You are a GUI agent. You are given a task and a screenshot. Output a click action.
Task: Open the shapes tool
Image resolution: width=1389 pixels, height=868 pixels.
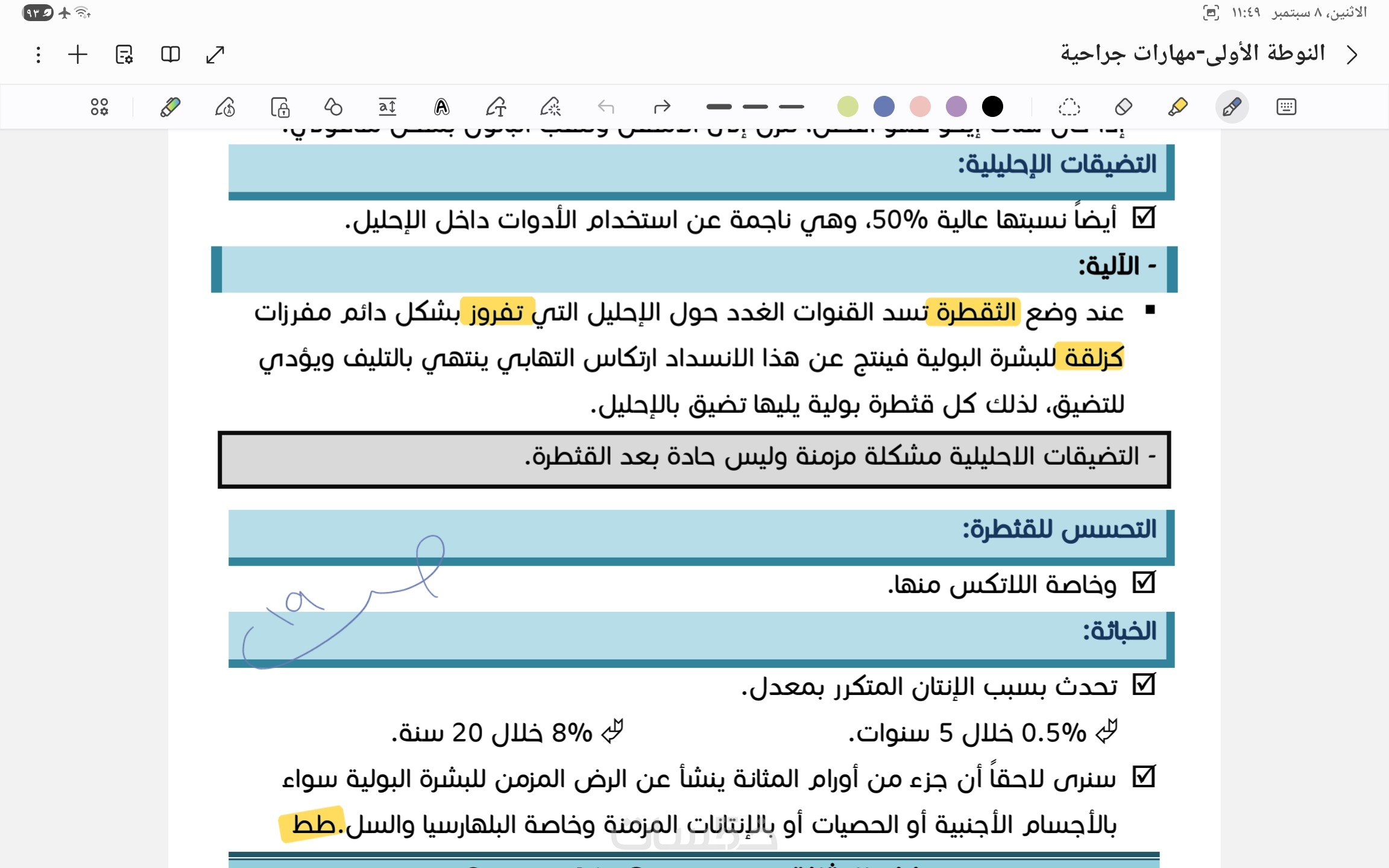(333, 107)
